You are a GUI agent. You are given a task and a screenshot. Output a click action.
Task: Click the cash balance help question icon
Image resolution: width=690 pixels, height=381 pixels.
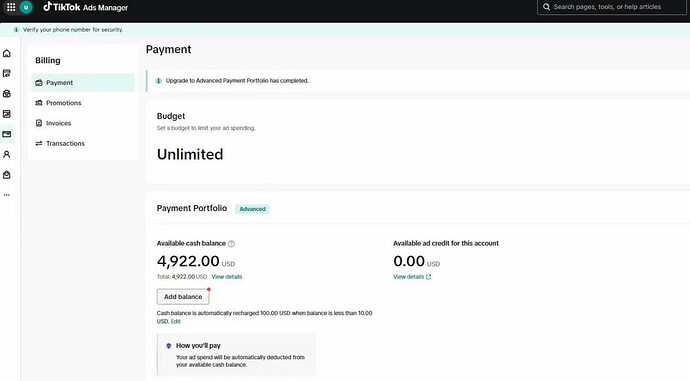click(231, 243)
